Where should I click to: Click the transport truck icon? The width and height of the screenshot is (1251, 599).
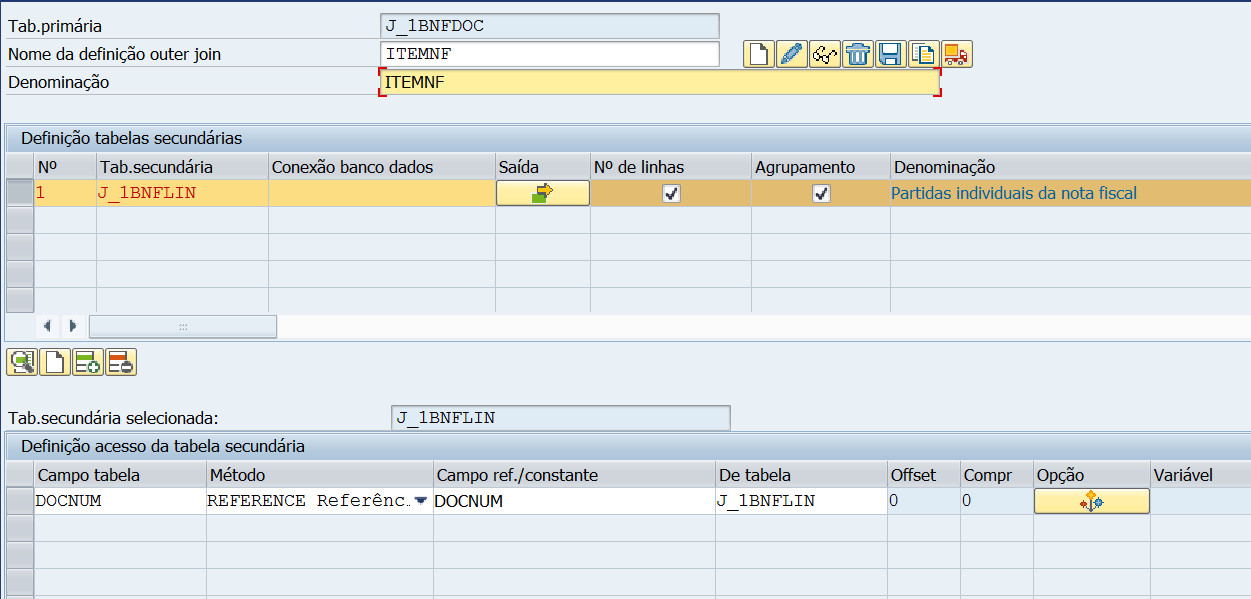pyautogui.click(x=957, y=54)
